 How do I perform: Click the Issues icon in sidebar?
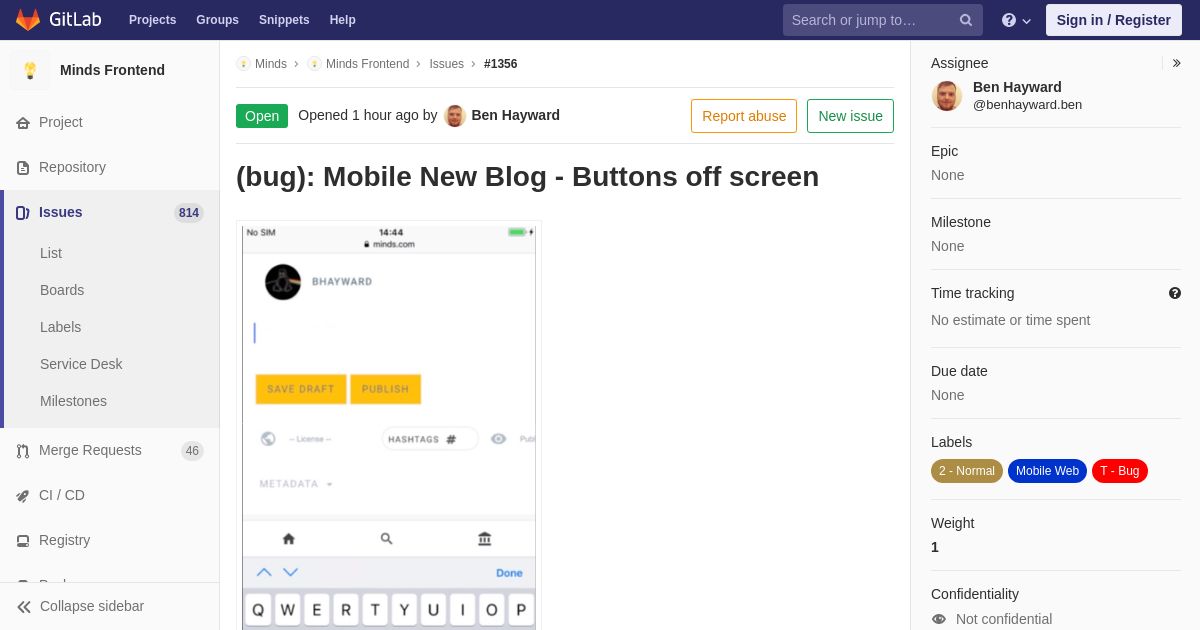23,213
